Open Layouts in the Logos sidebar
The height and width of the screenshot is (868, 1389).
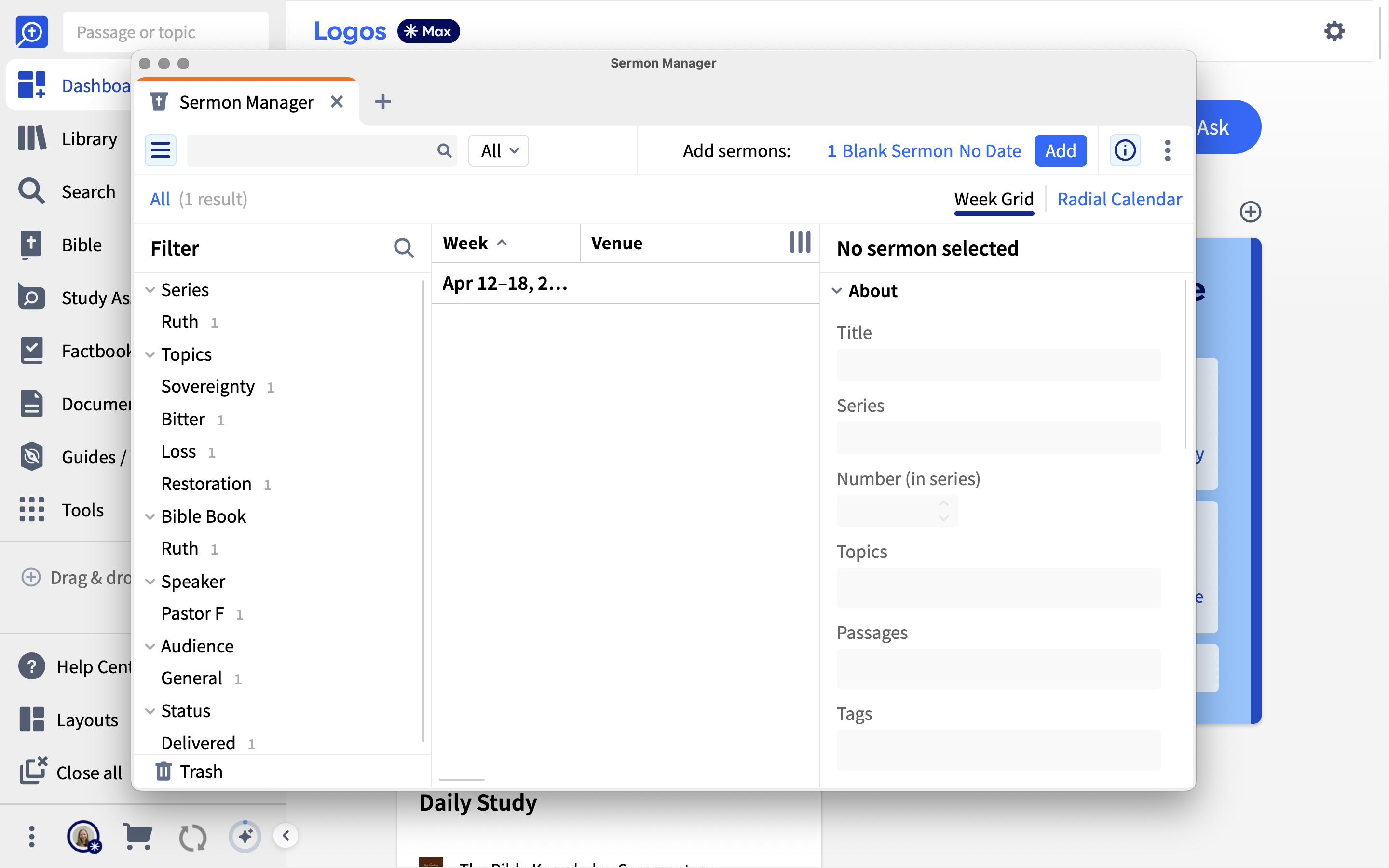coord(68,719)
